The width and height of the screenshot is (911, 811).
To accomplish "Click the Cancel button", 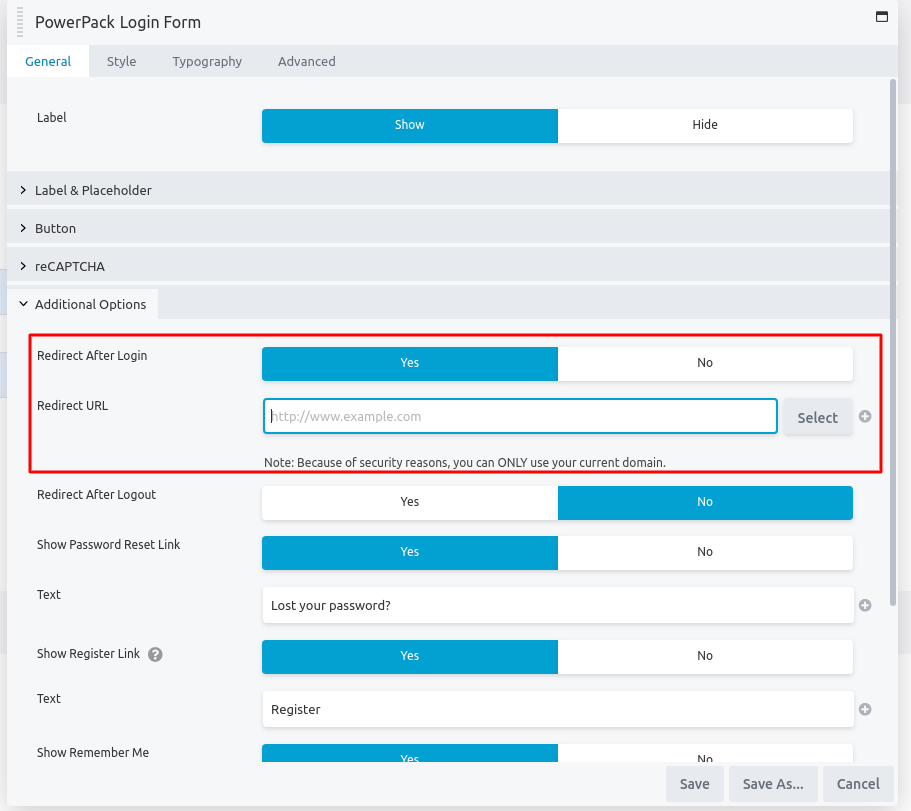I will (858, 784).
